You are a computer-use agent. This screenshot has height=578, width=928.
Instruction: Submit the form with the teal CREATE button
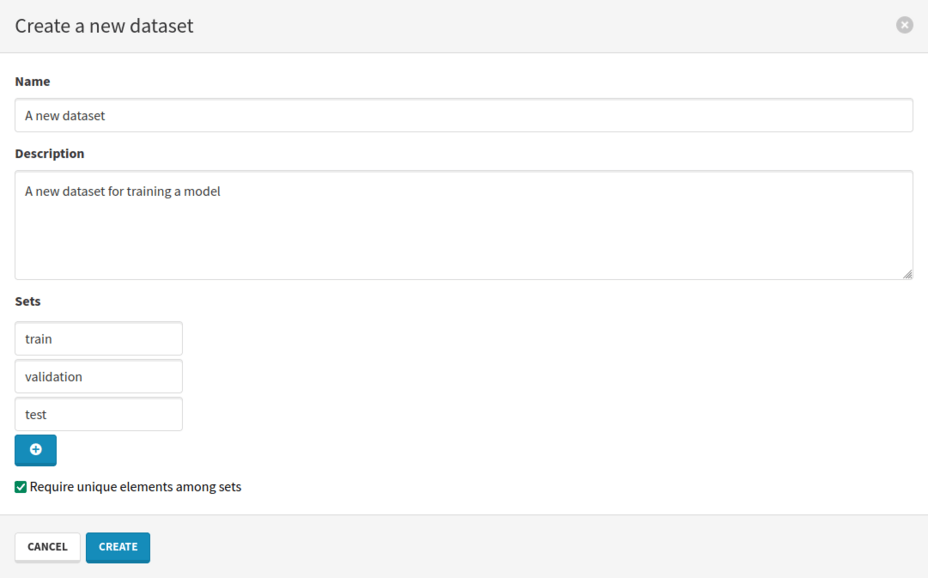117,547
